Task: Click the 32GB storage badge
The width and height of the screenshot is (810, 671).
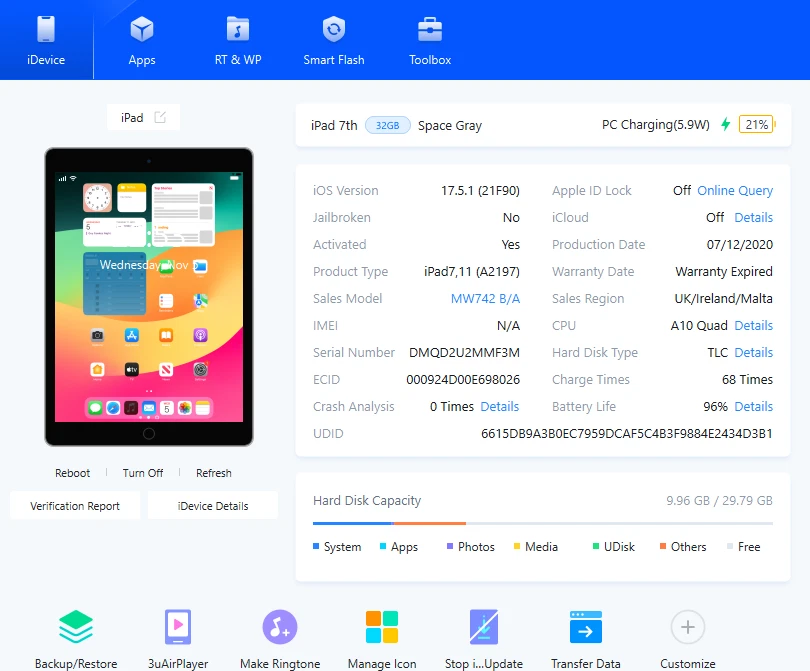Action: 387,125
